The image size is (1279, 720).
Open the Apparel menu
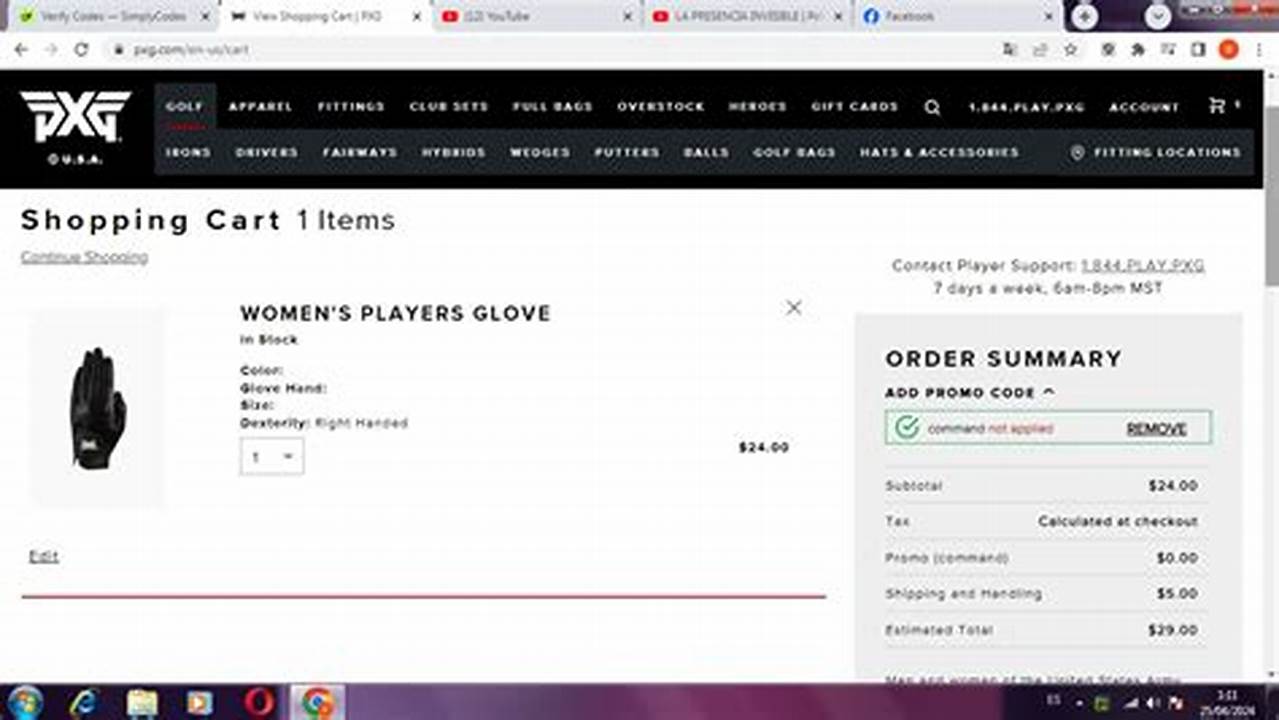click(x=260, y=106)
